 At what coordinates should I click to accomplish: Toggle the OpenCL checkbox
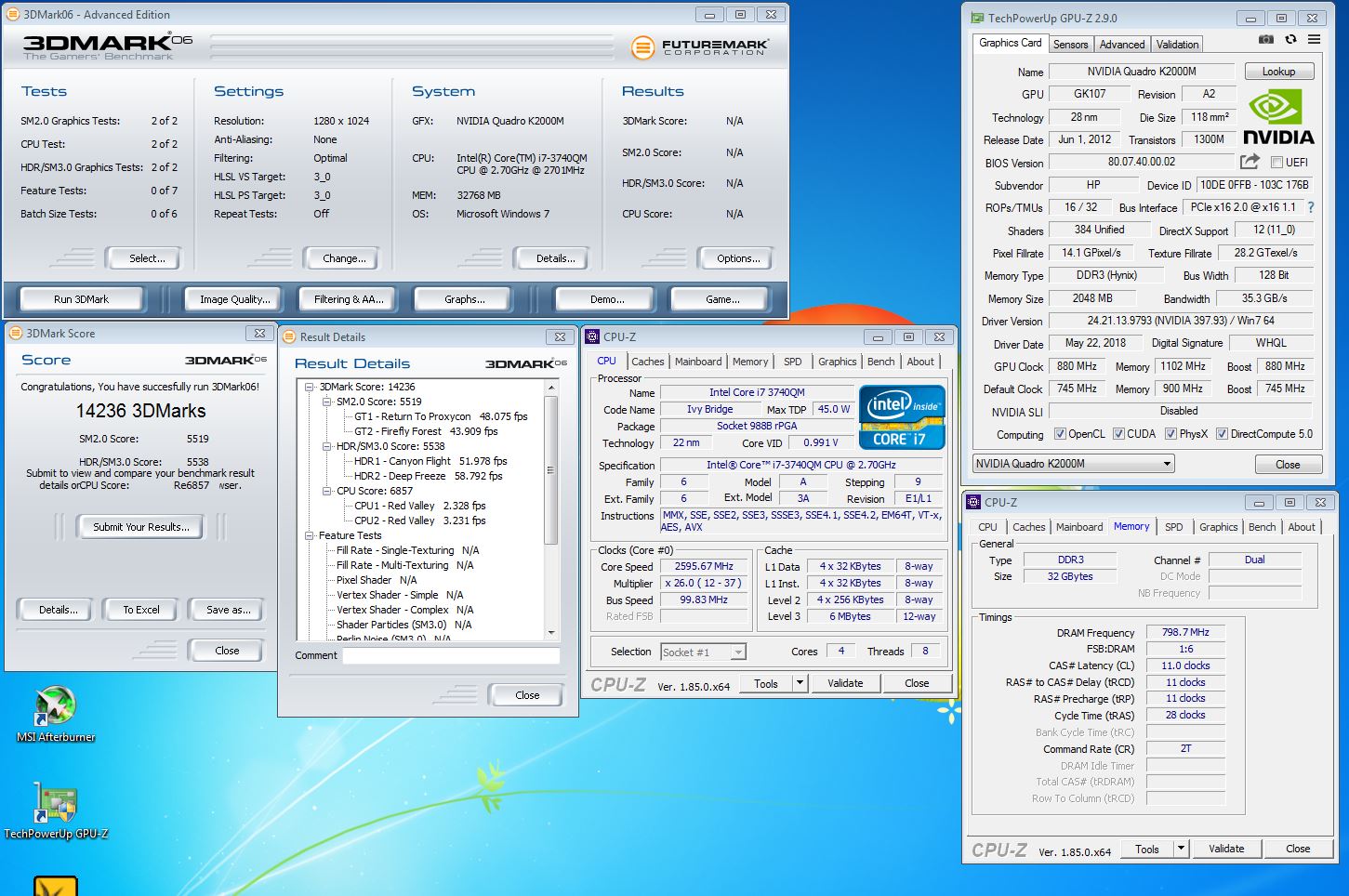coord(1060,434)
